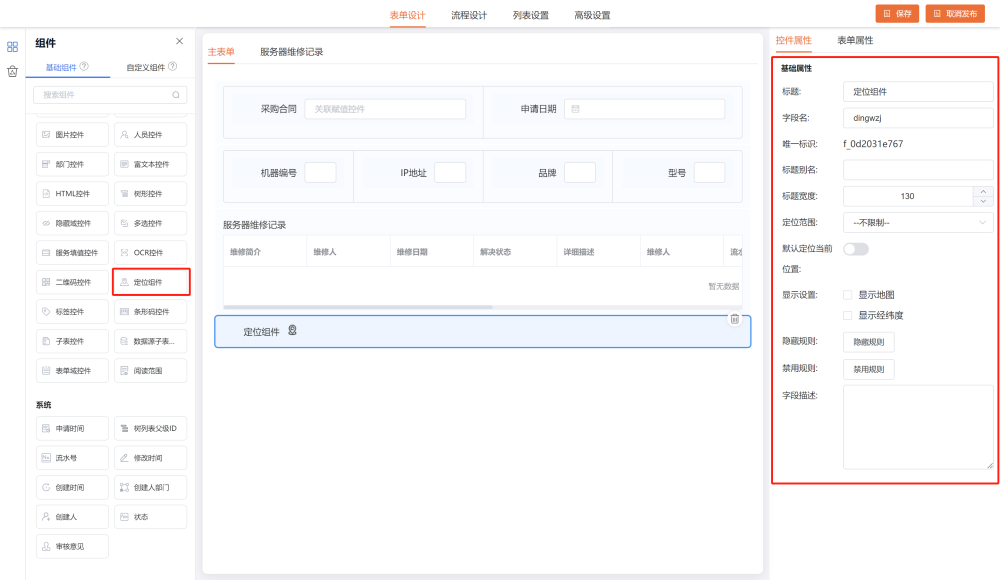The height and width of the screenshot is (580, 1000).
Task: Select the OCR控件 component
Action: [150, 252]
